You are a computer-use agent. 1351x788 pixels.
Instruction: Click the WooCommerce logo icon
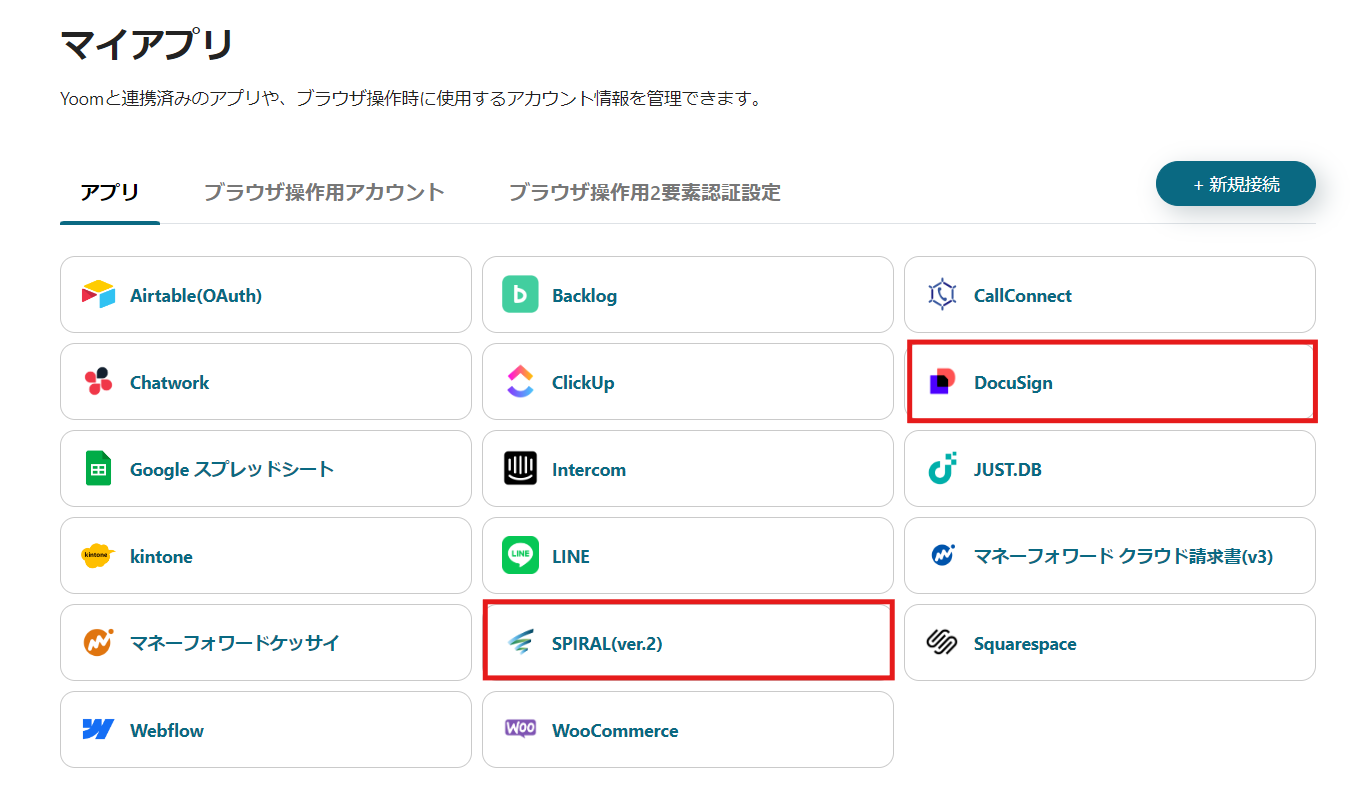520,729
